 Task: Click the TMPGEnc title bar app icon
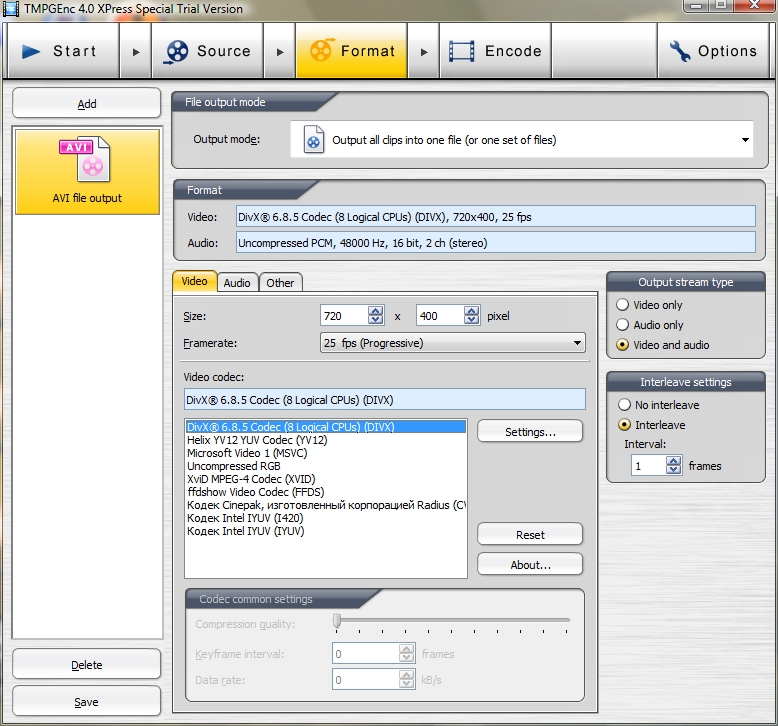[11, 8]
